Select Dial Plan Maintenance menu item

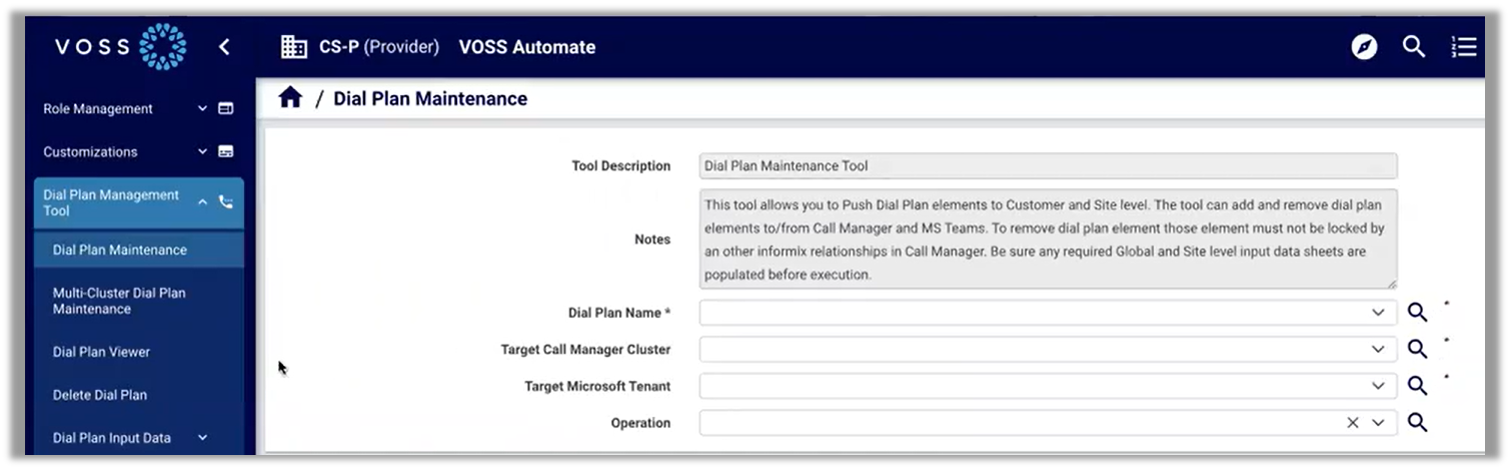click(139, 250)
